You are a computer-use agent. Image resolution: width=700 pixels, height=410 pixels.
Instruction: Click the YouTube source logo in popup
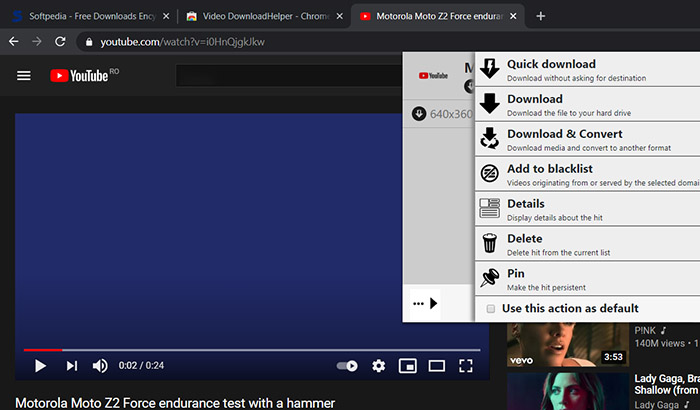433,75
